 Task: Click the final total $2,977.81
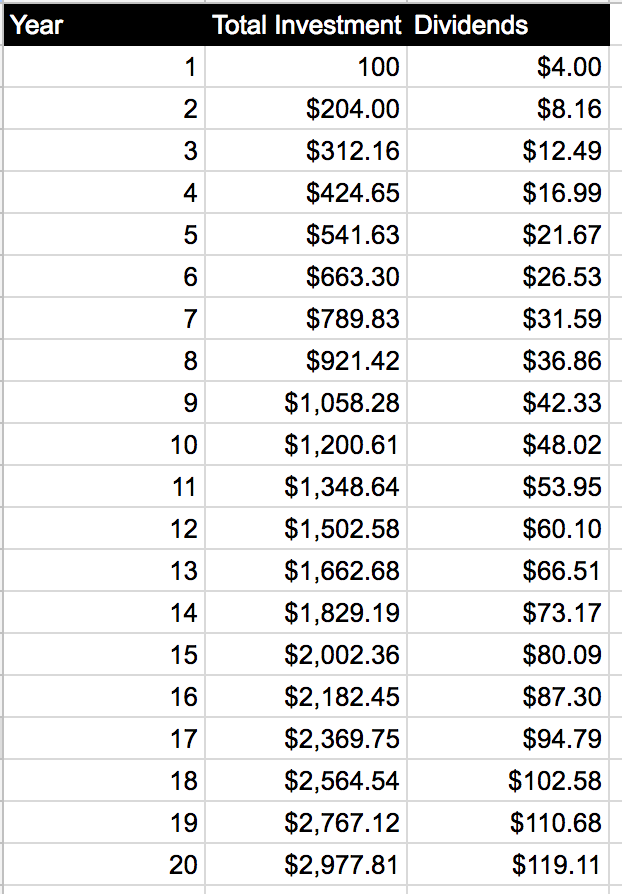click(306, 864)
